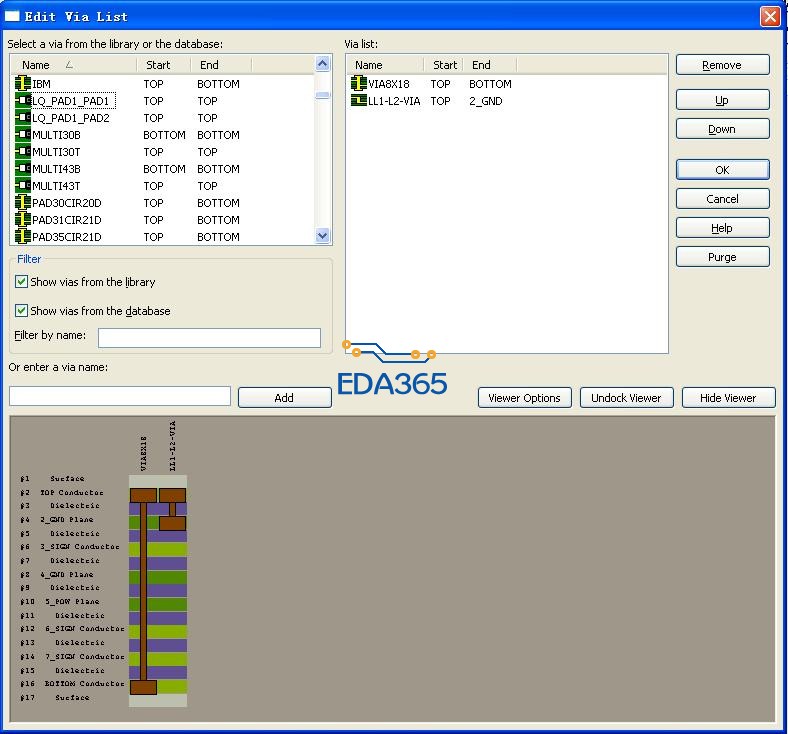Sort library list by Name column header

tap(73, 65)
